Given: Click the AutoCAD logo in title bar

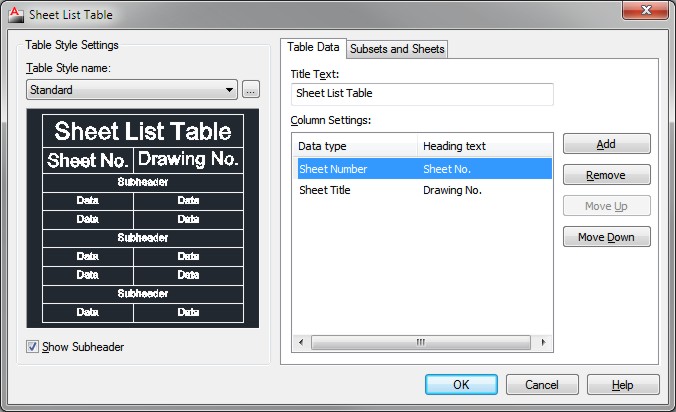Looking at the screenshot, I should tap(14, 15).
